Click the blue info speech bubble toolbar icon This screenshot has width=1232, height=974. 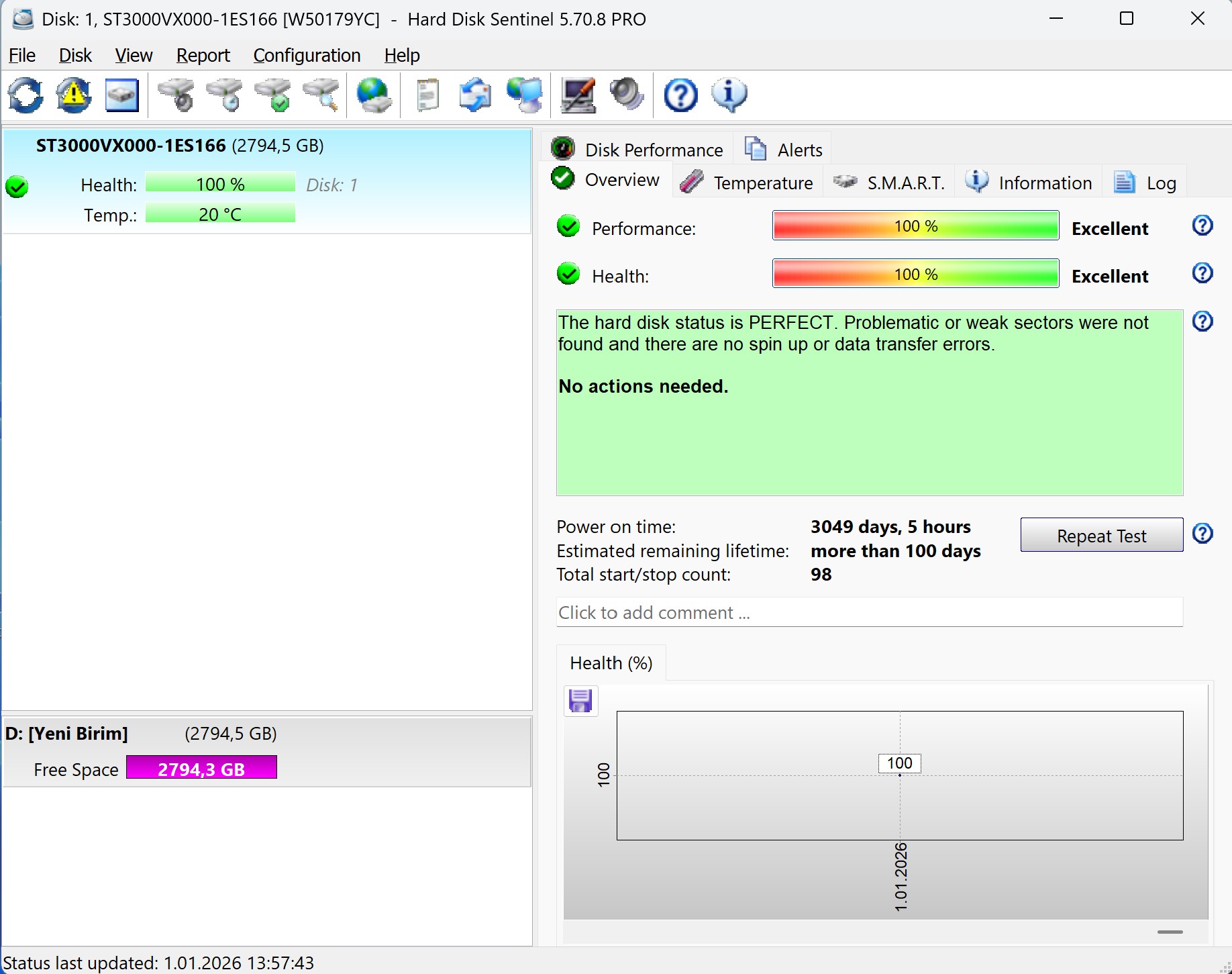(x=729, y=95)
